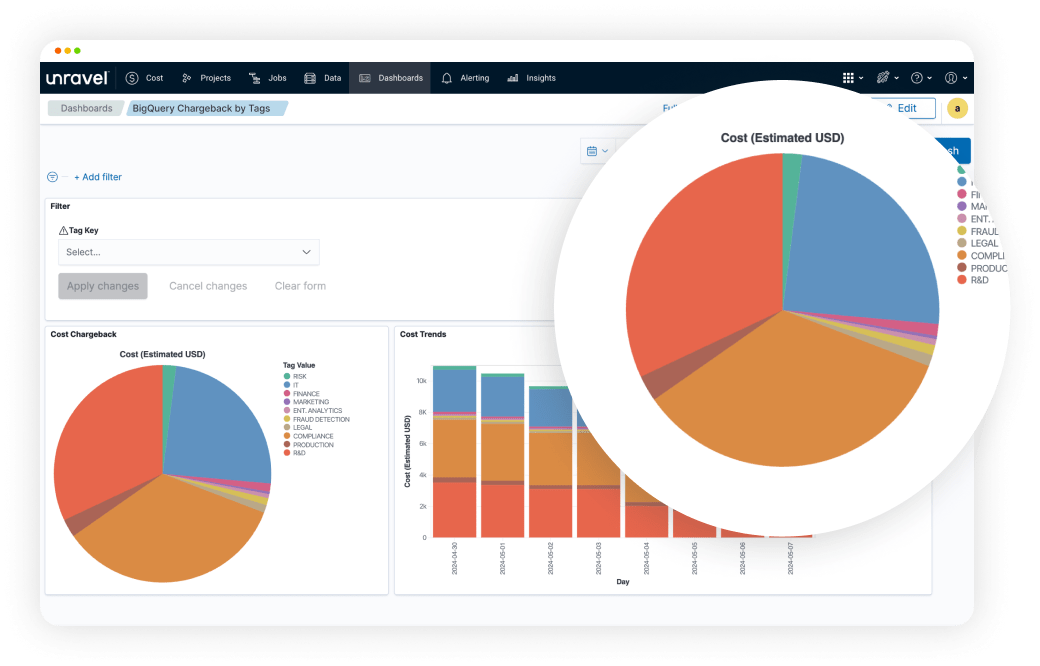1040x666 pixels.
Task: Click the yellow user avatar badge
Action: [957, 109]
